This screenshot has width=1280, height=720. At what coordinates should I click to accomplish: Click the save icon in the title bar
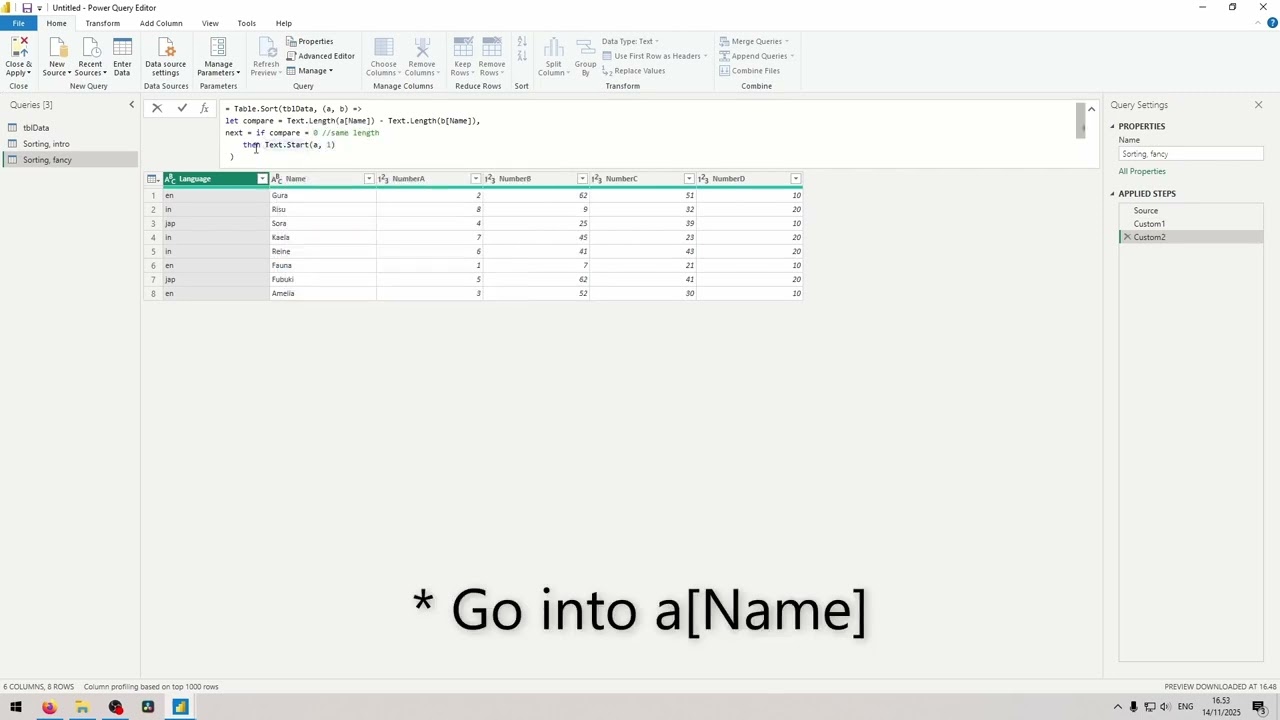[x=27, y=8]
